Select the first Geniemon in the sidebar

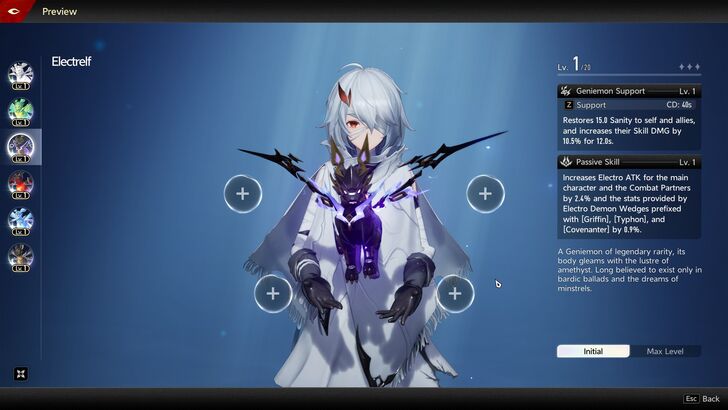[x=20, y=74]
